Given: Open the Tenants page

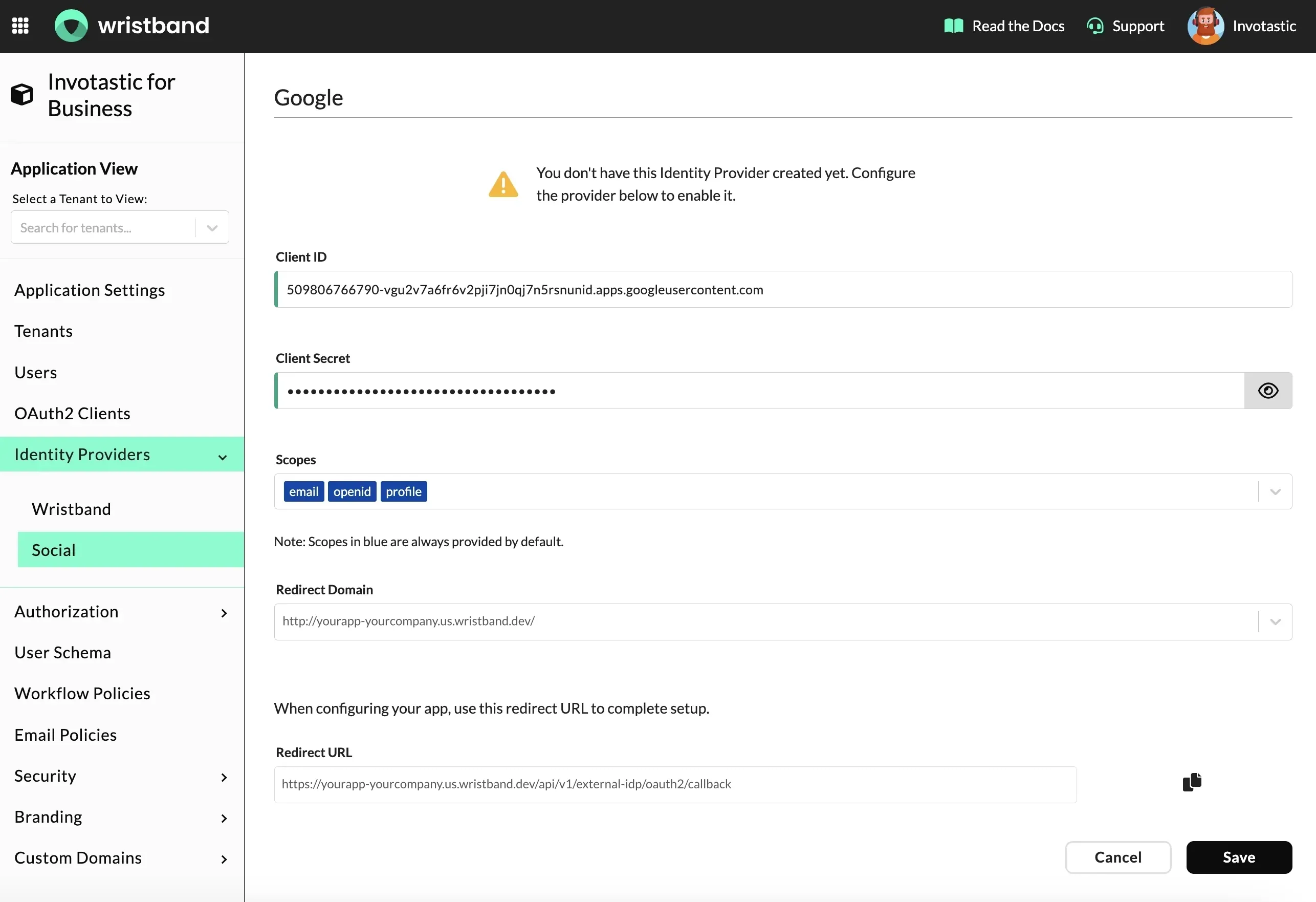Looking at the screenshot, I should (43, 331).
